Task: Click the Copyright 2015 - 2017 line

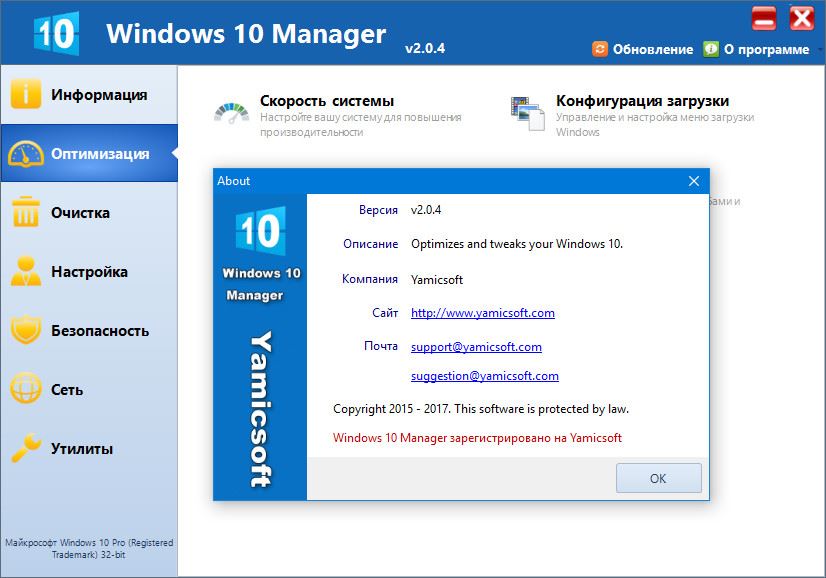Action: (x=480, y=409)
